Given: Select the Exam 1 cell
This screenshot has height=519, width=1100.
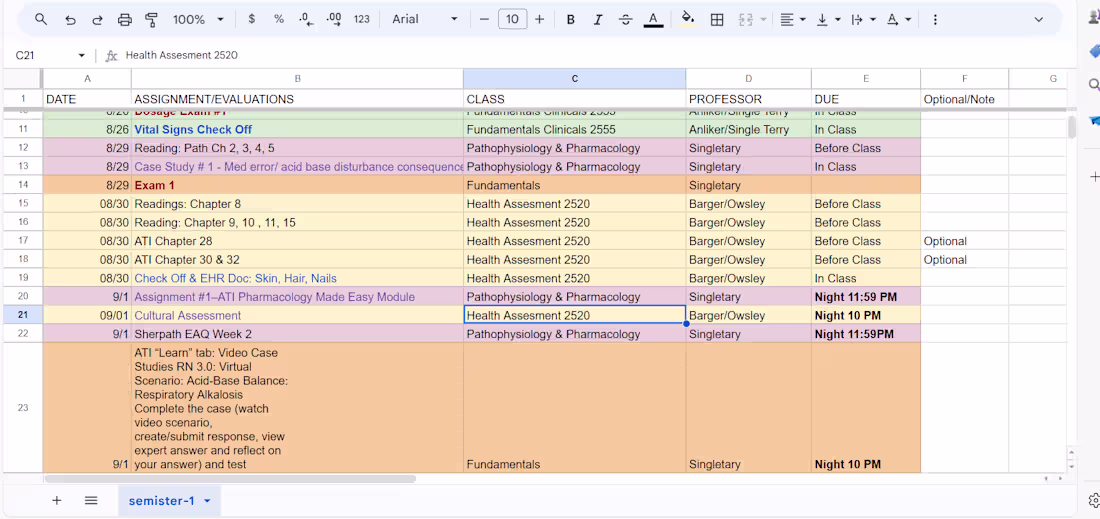Looking at the screenshot, I should 297,185.
